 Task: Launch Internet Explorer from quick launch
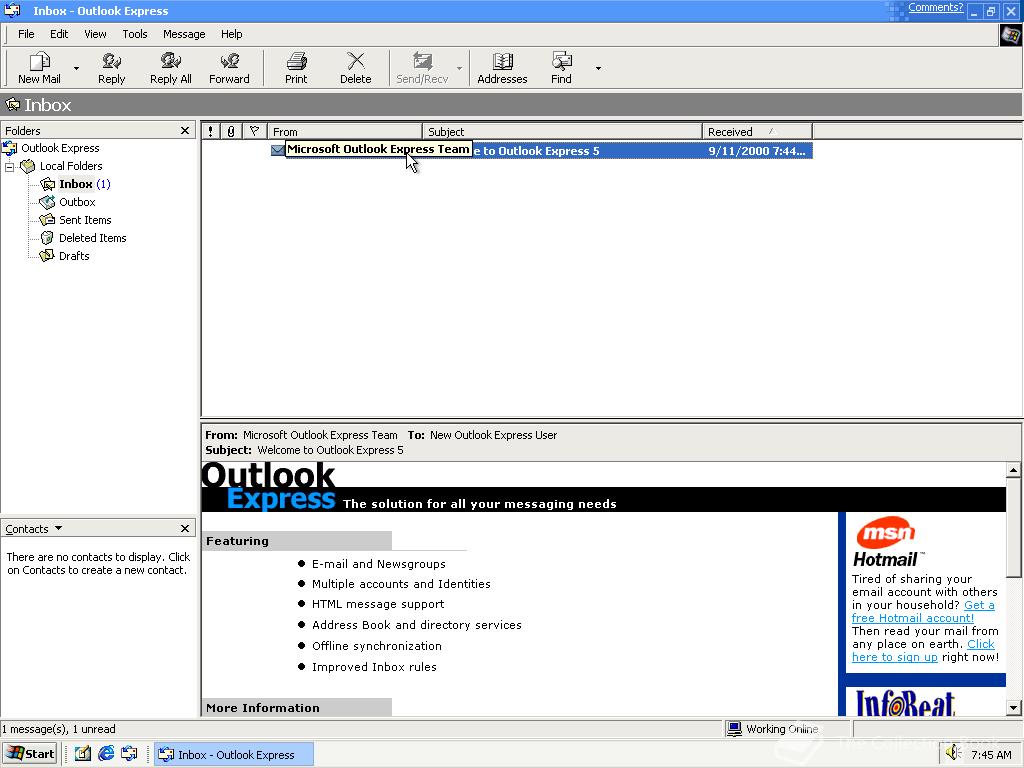106,754
